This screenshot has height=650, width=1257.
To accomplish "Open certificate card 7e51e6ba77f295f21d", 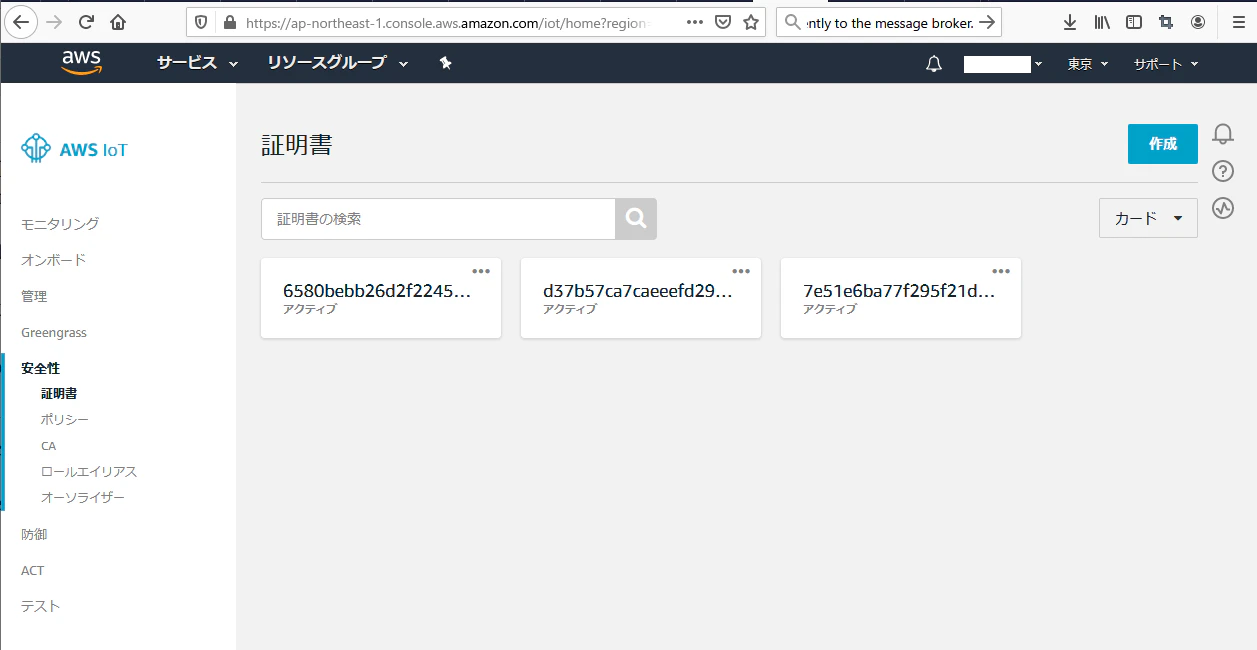I will [901, 298].
